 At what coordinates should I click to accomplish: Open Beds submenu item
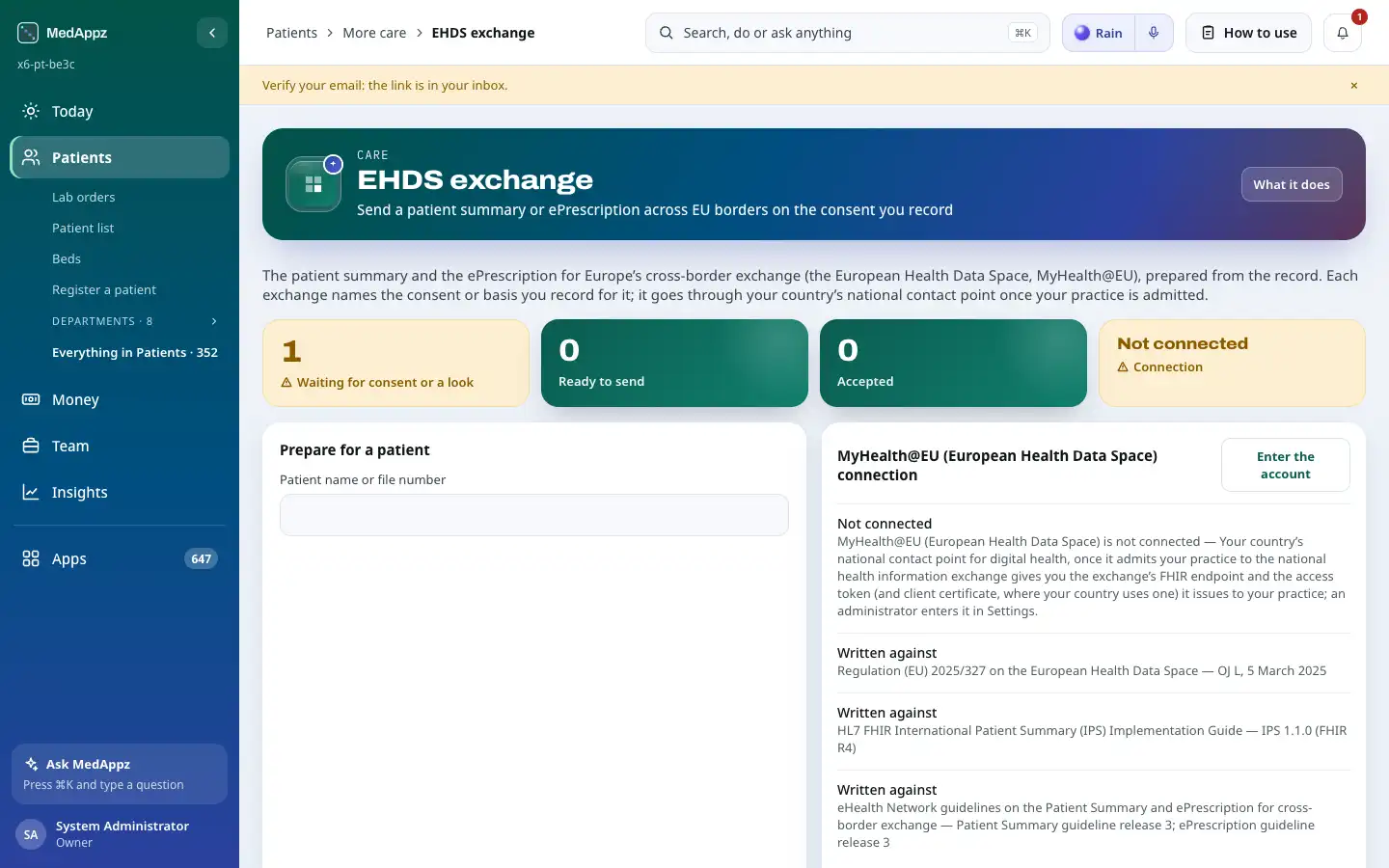point(67,258)
